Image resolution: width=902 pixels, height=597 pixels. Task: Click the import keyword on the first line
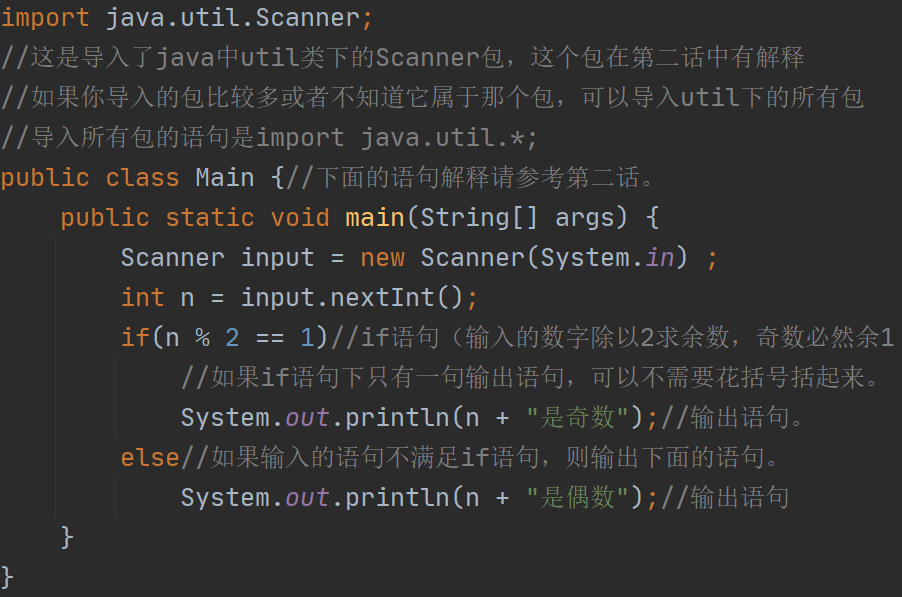[x=45, y=18]
